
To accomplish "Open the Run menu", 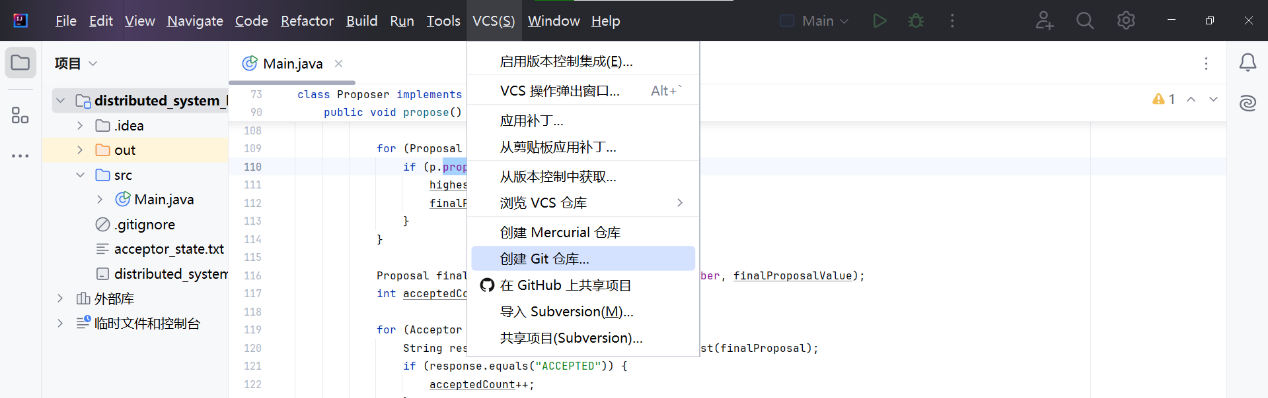I will pos(402,20).
